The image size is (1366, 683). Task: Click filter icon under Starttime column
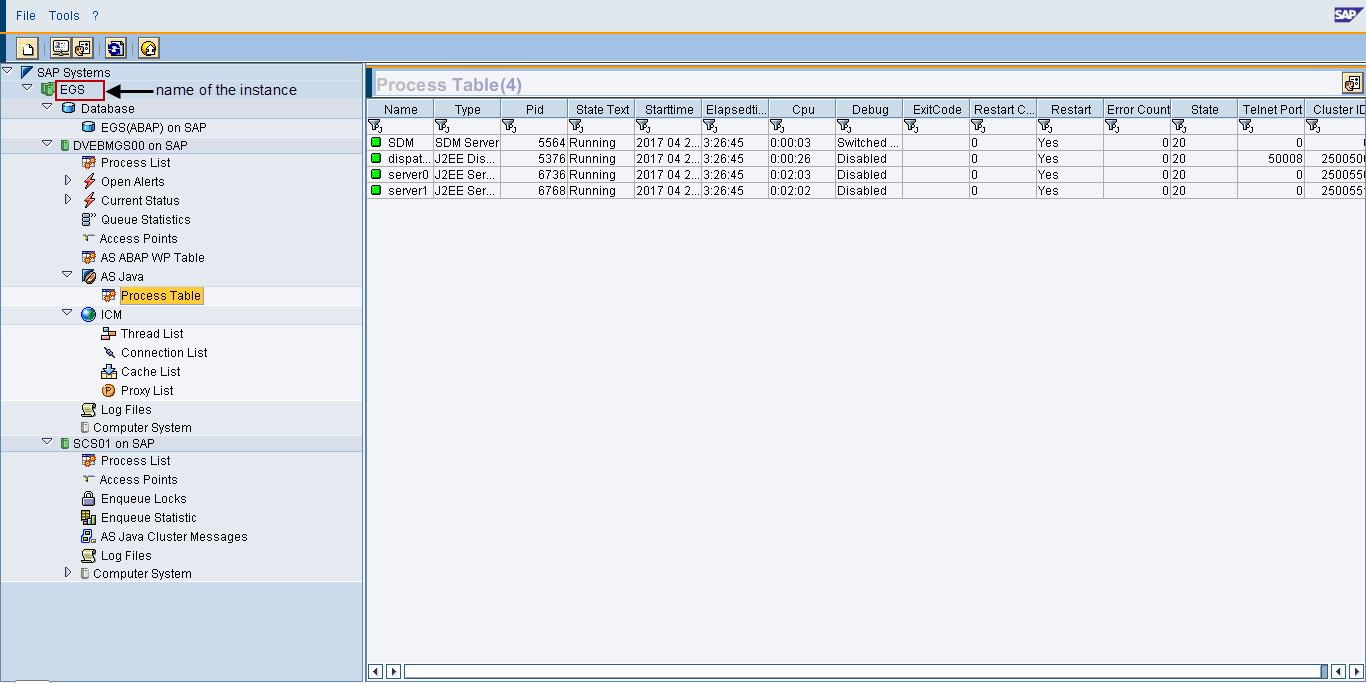coord(643,126)
